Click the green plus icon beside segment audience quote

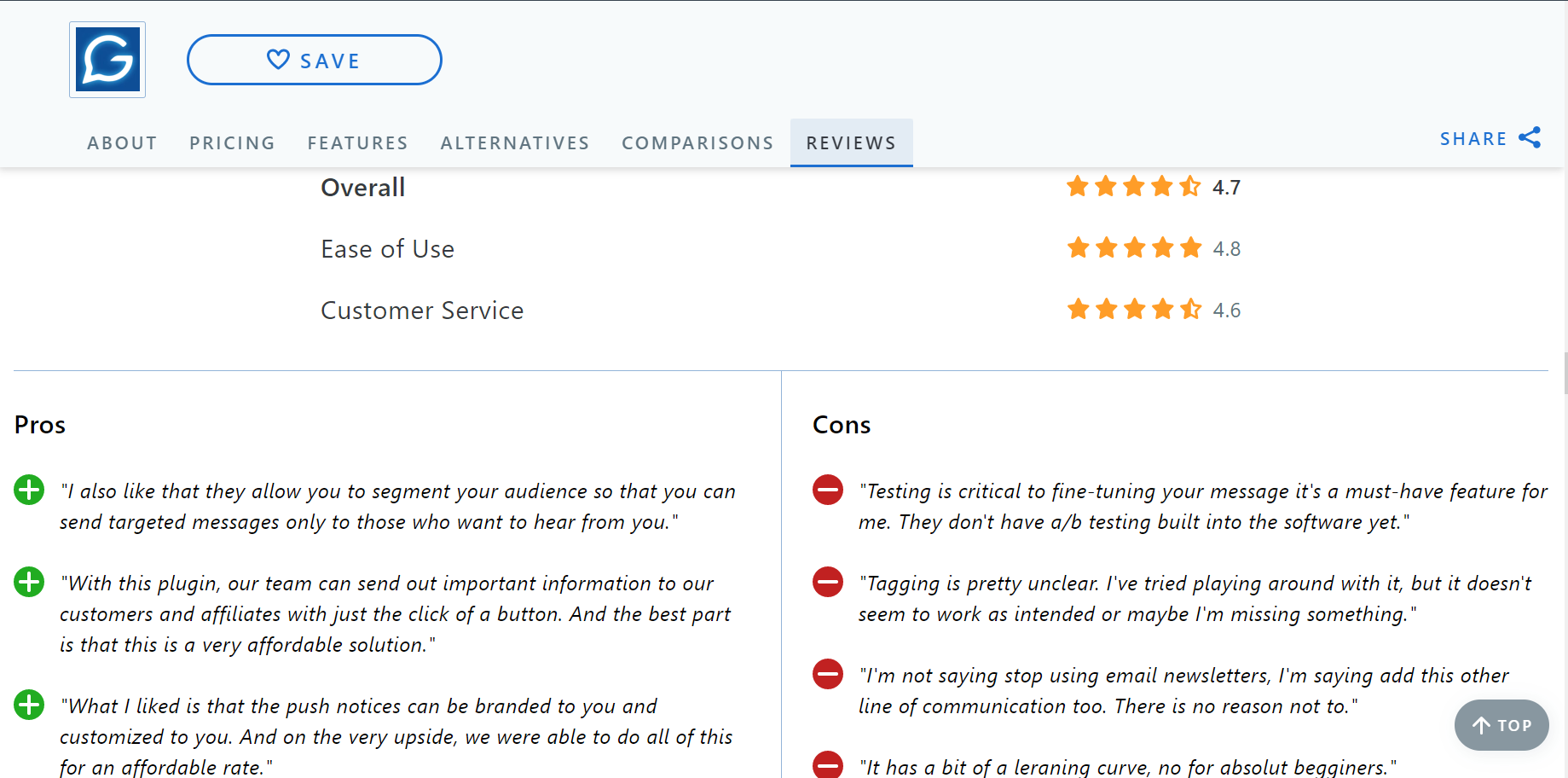[x=29, y=490]
